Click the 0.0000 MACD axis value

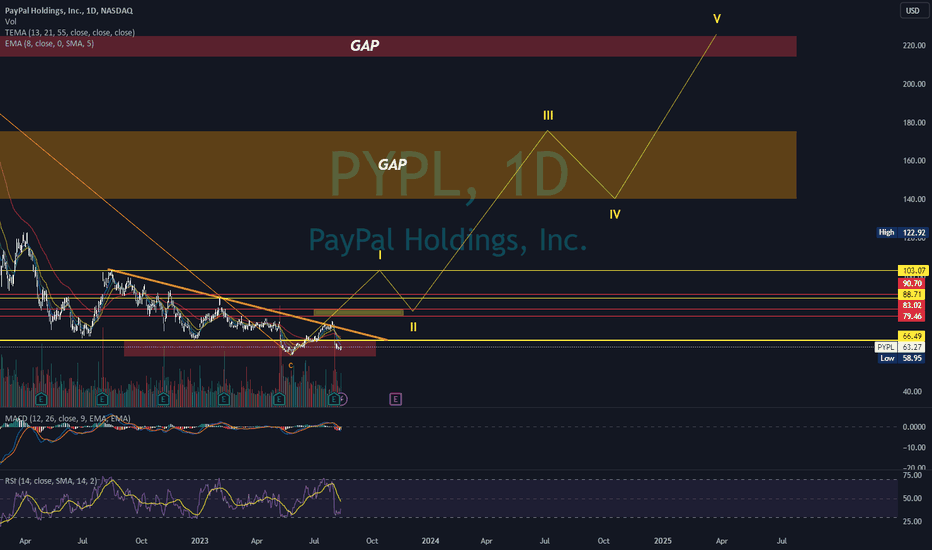tap(914, 427)
